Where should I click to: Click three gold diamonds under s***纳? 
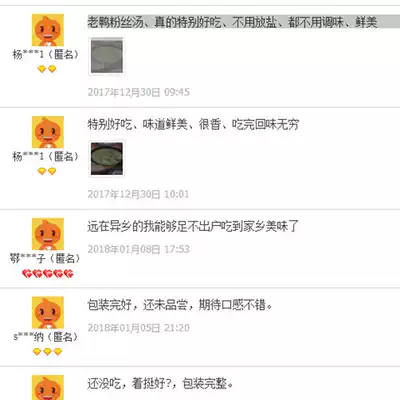pyautogui.click(x=47, y=352)
